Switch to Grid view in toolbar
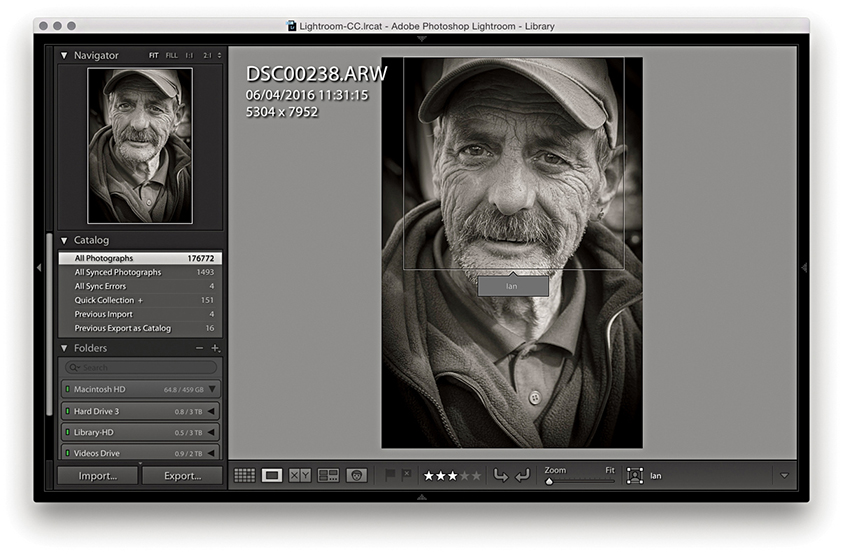 (244, 476)
